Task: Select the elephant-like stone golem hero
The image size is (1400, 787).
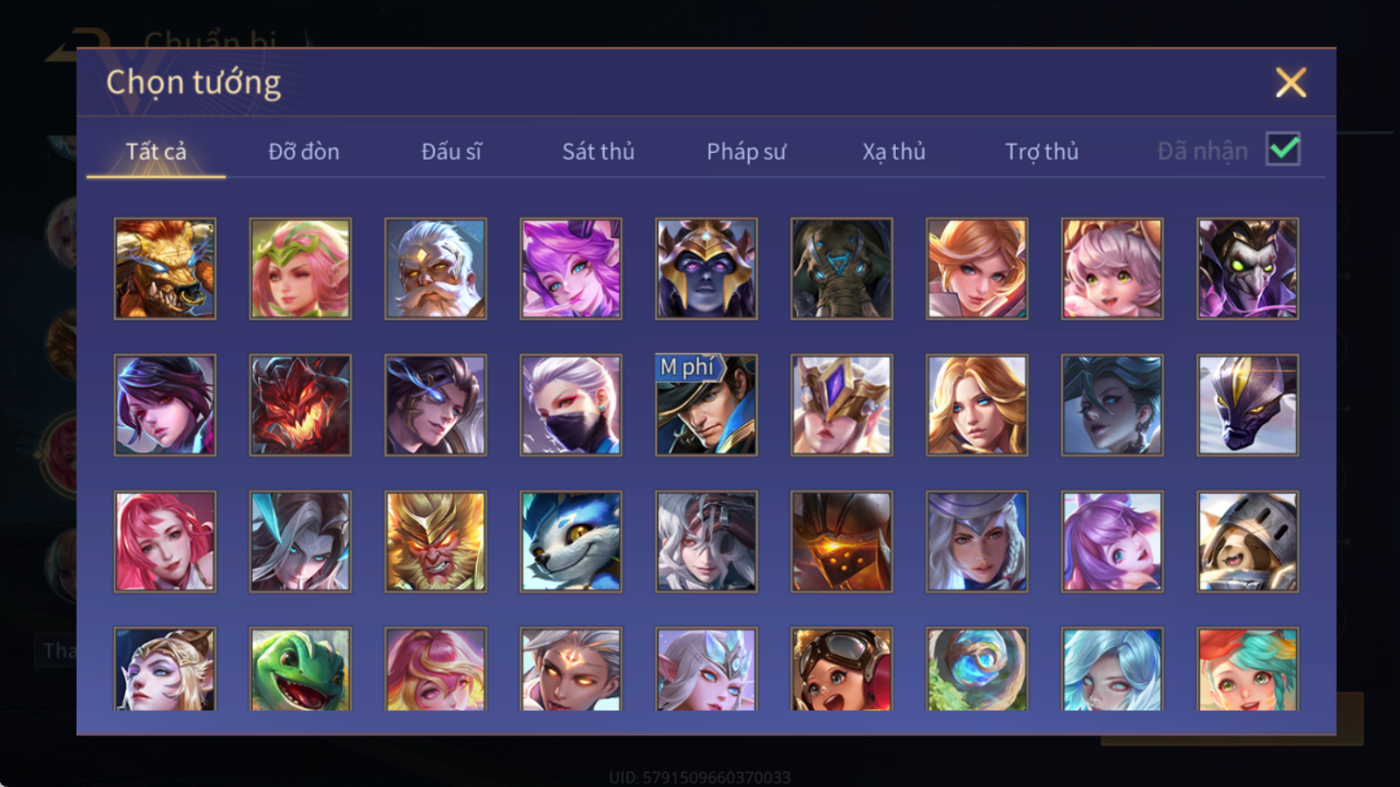Action: [x=842, y=269]
